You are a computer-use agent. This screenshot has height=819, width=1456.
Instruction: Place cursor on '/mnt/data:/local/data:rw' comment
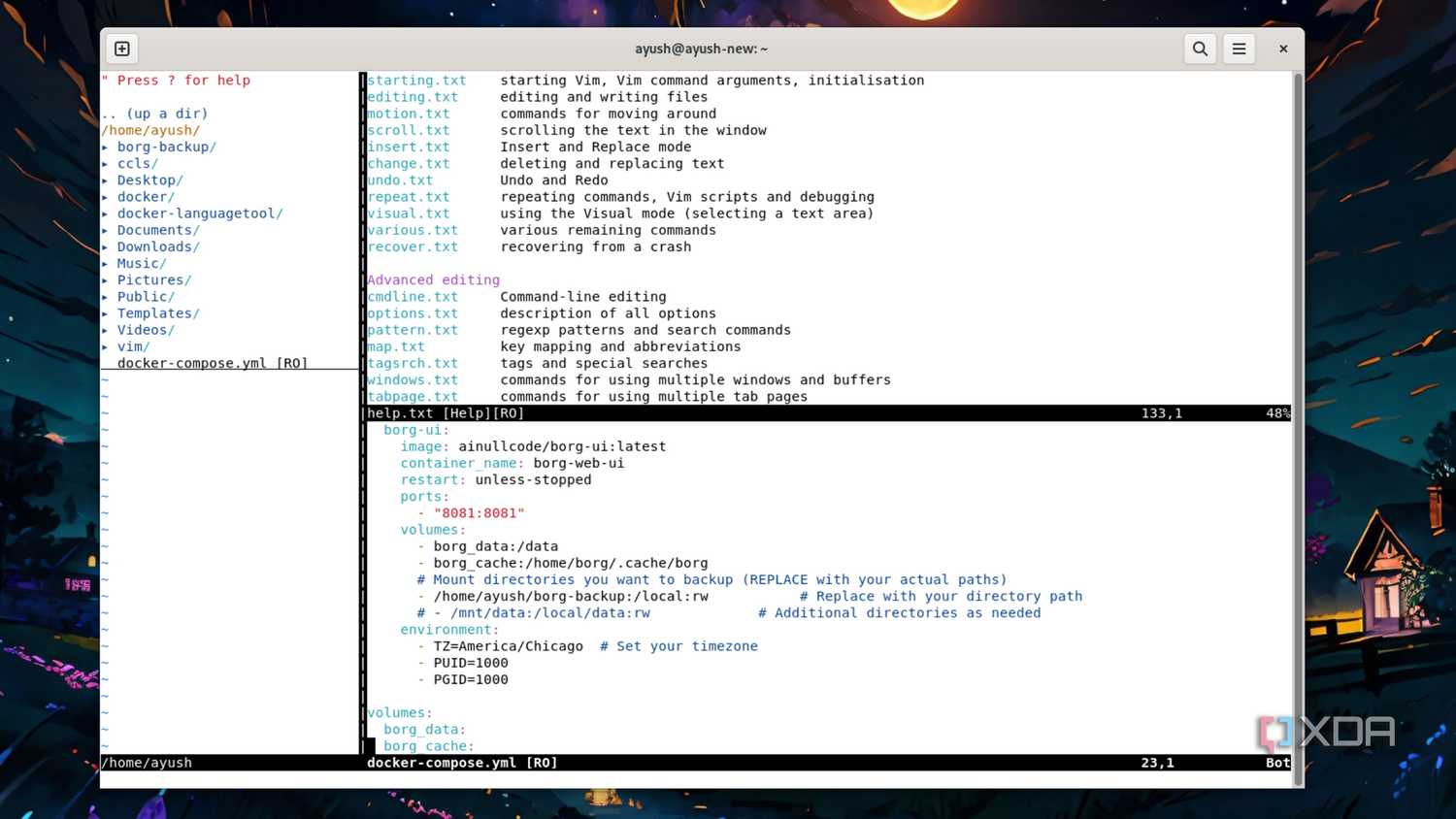(550, 613)
